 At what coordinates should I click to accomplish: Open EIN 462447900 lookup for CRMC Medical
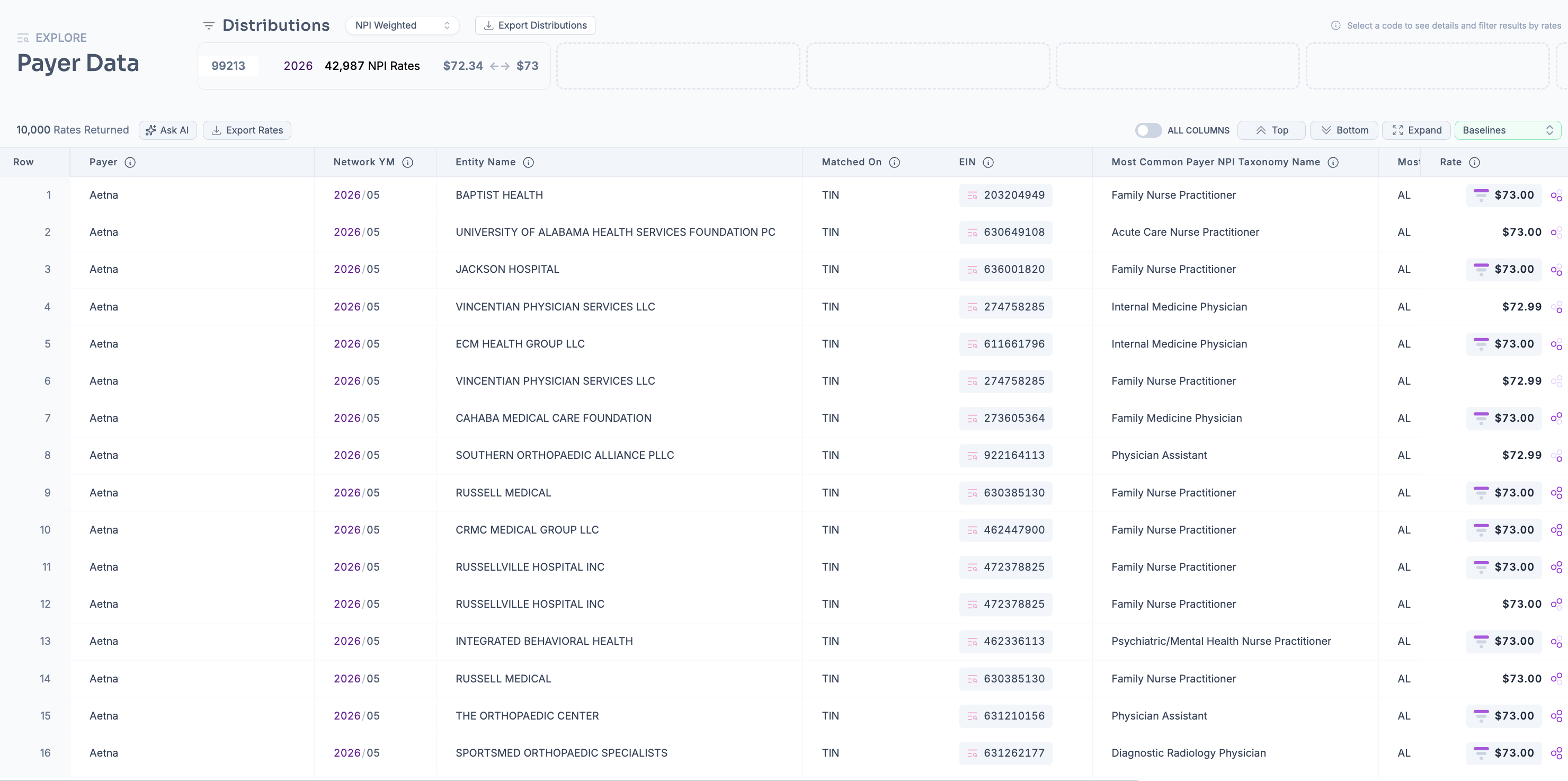(x=1005, y=530)
